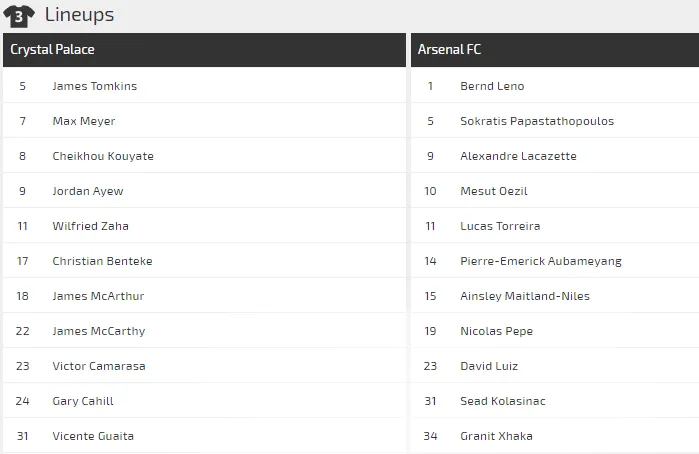Open Vicente Guaita player link
This screenshot has width=699, height=454.
click(93, 436)
